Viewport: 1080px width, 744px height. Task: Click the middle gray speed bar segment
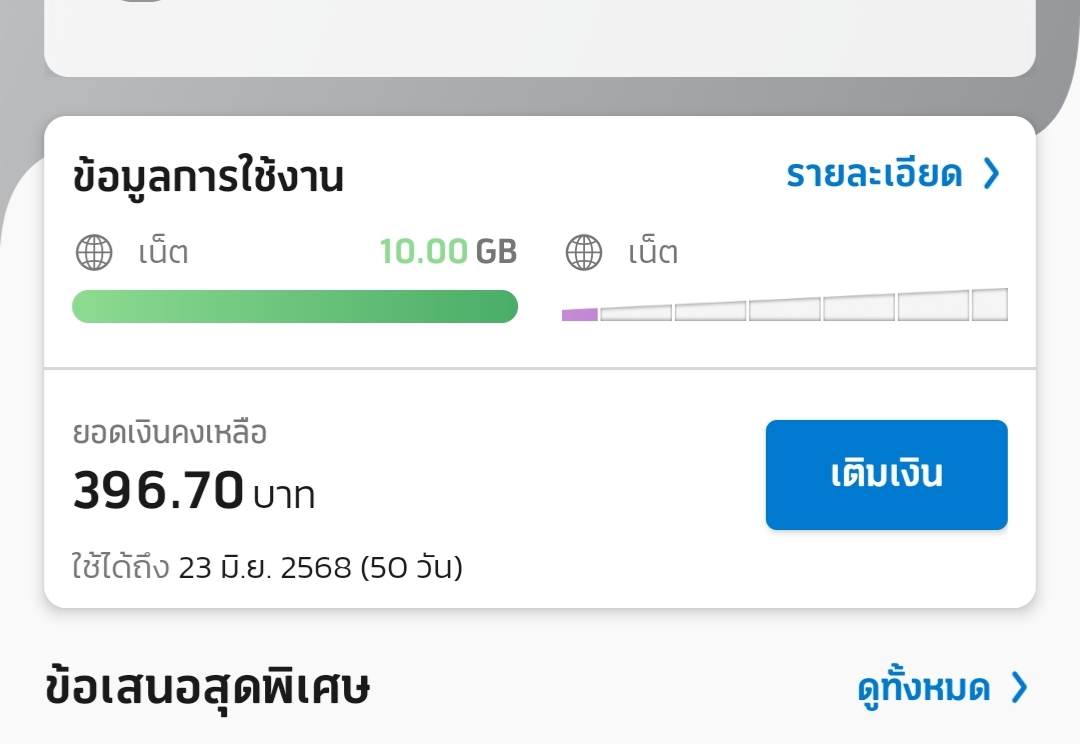(785, 309)
